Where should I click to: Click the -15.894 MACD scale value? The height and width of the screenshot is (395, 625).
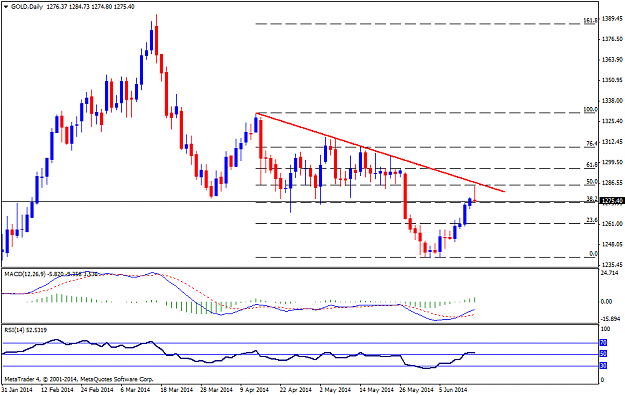609,319
